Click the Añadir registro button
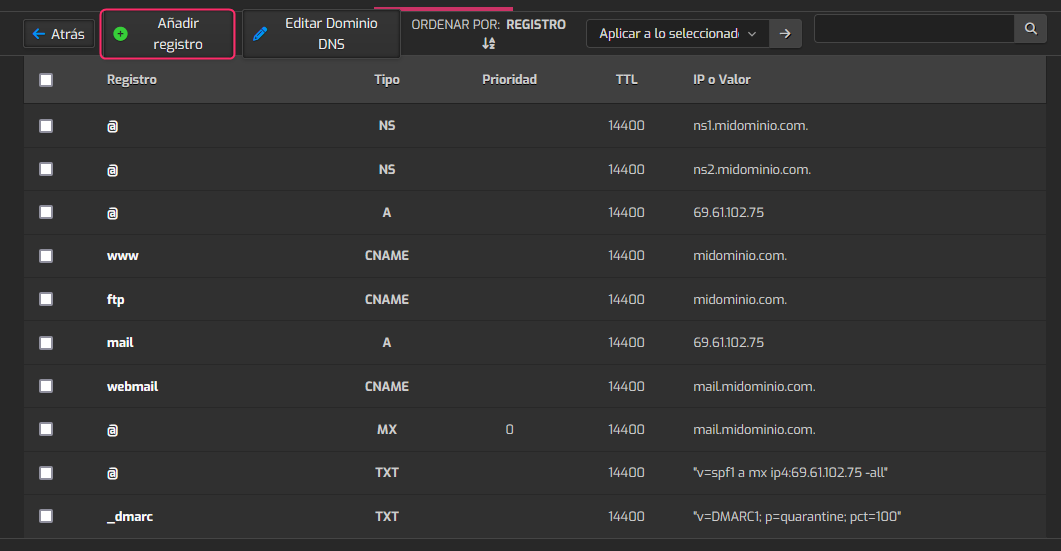 (168, 34)
